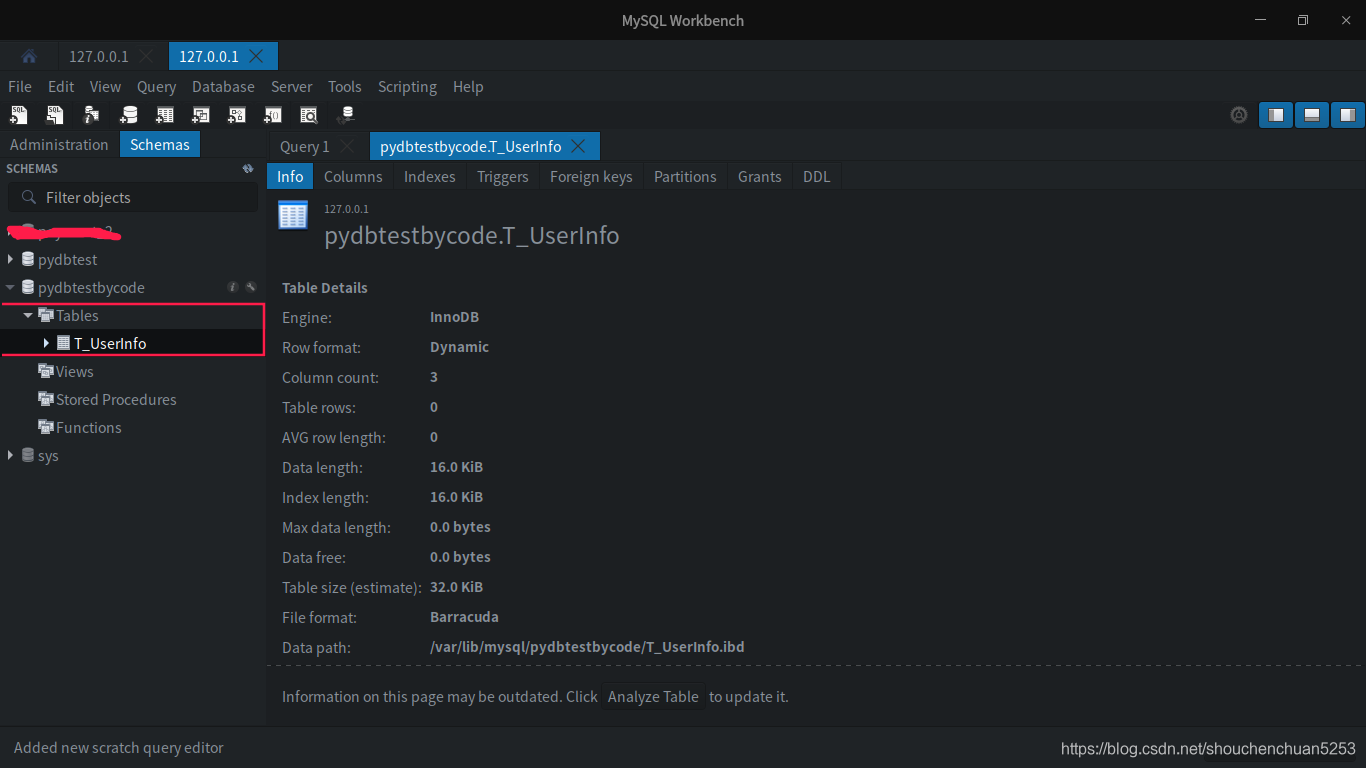This screenshot has height=768, width=1366.
Task: Toggle the right sidebar panel
Action: pyautogui.click(x=1348, y=115)
